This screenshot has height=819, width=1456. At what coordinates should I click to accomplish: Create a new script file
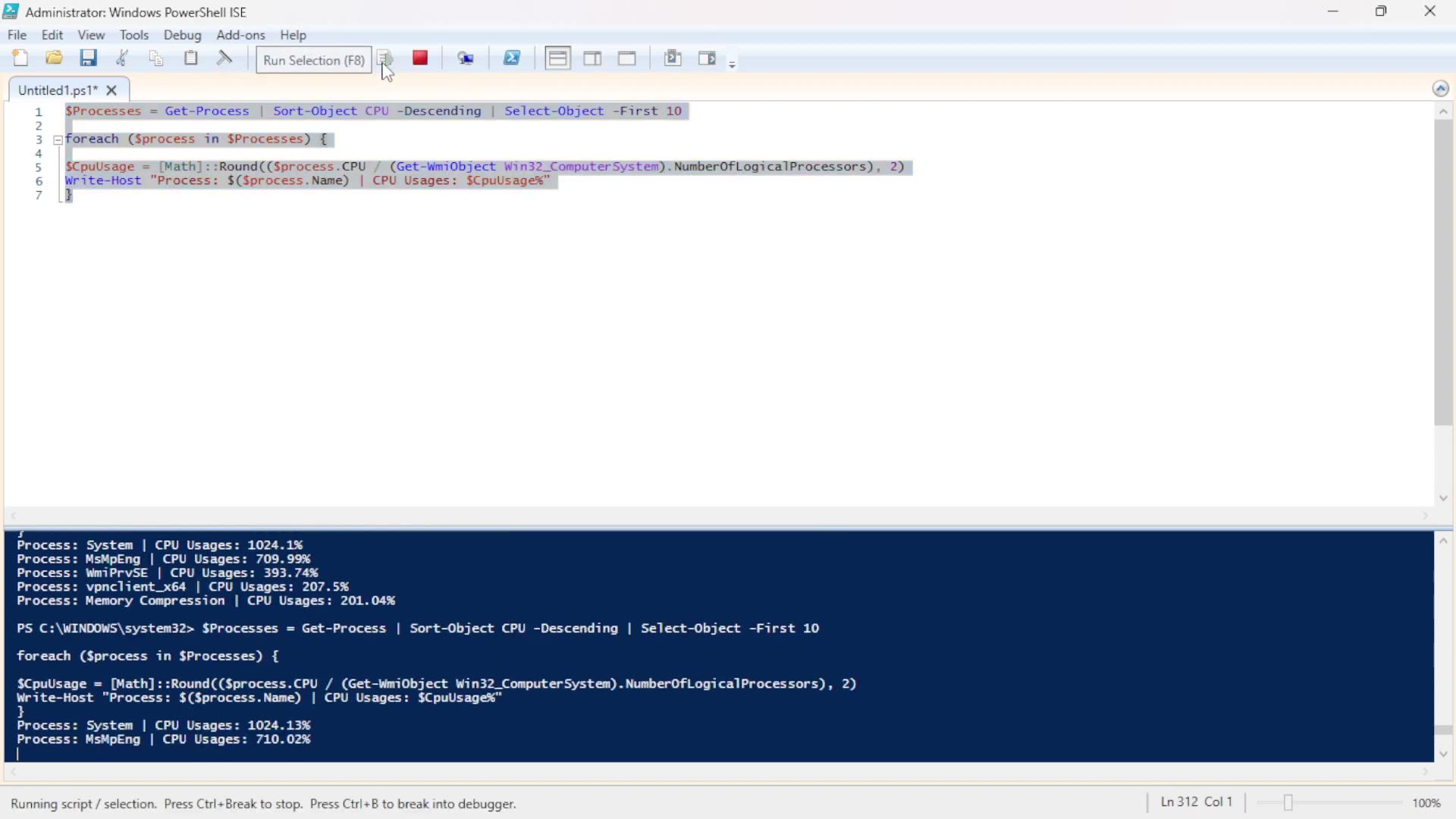click(20, 58)
